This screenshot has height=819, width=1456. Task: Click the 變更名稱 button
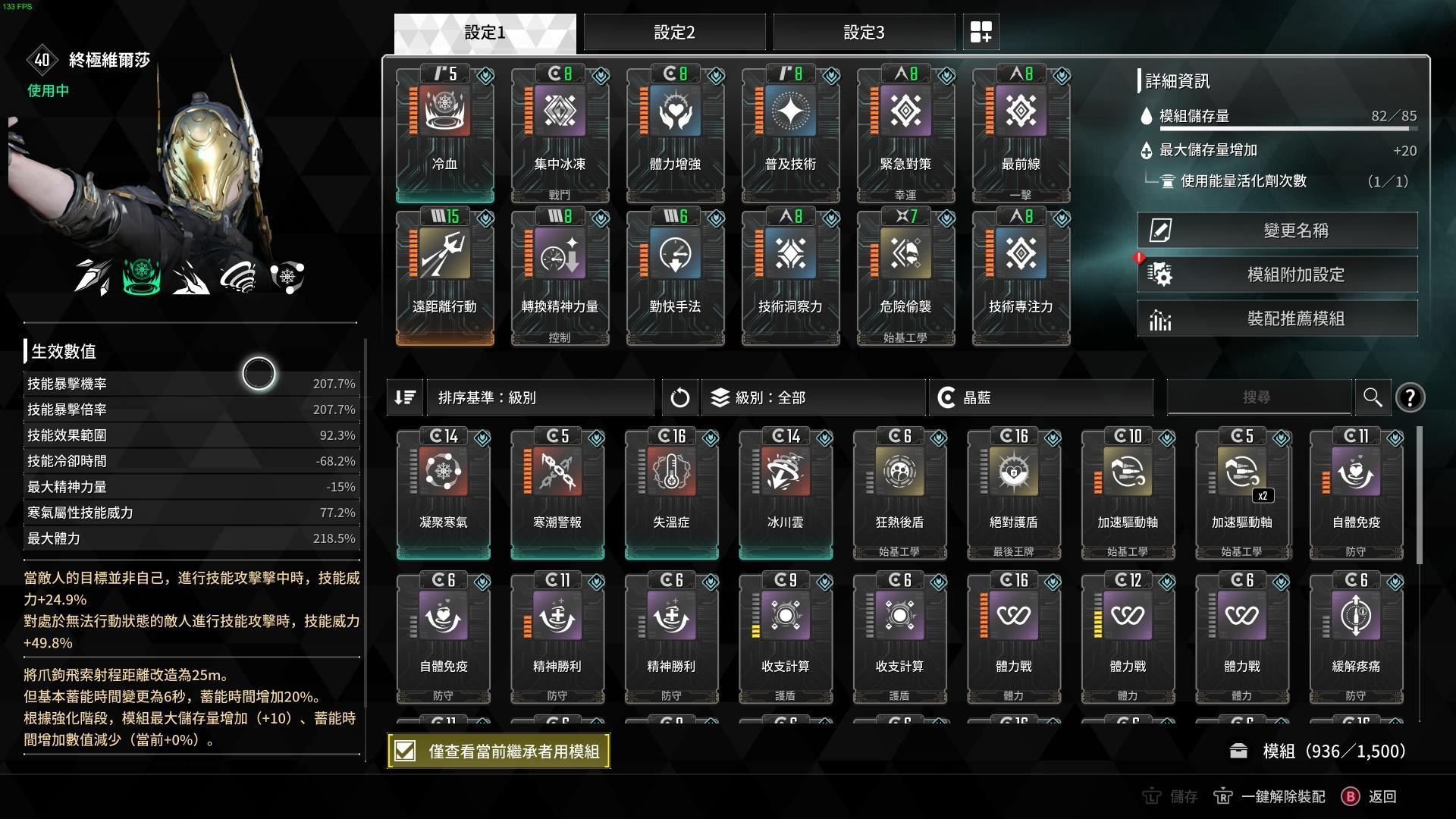point(1278,231)
